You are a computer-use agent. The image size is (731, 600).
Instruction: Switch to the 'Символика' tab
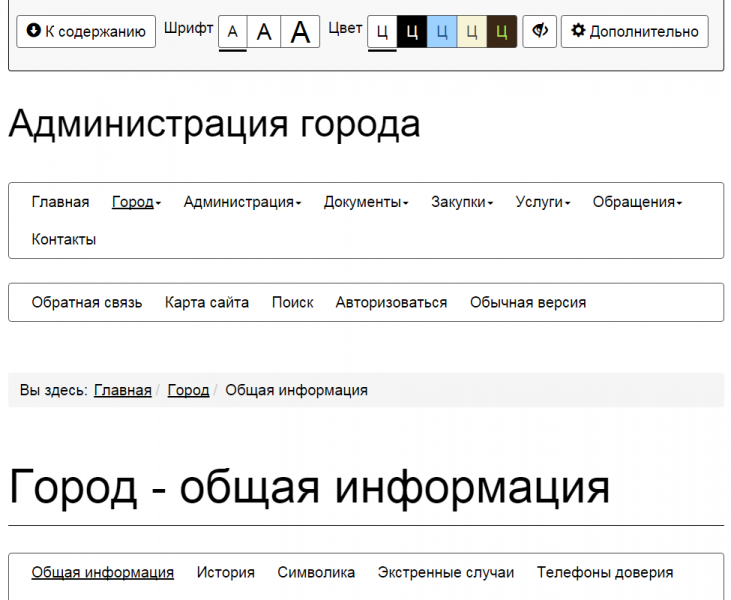(316, 572)
